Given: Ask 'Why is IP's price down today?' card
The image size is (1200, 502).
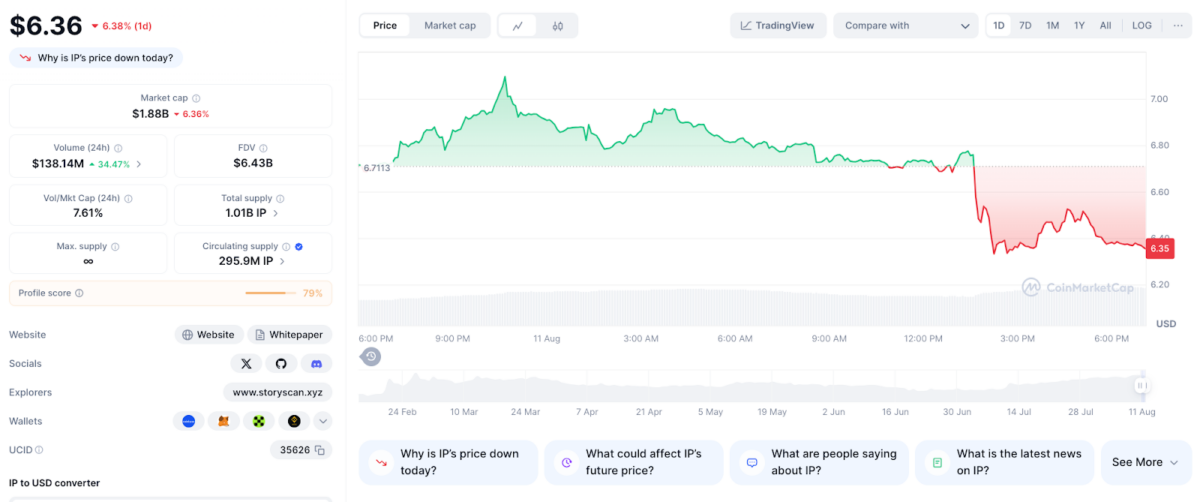Looking at the screenshot, I should (448, 462).
